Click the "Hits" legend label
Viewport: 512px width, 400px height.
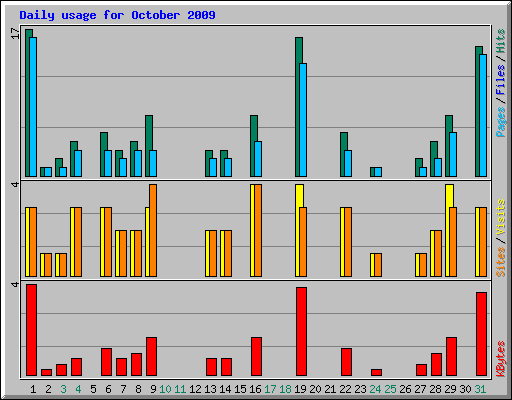501,41
